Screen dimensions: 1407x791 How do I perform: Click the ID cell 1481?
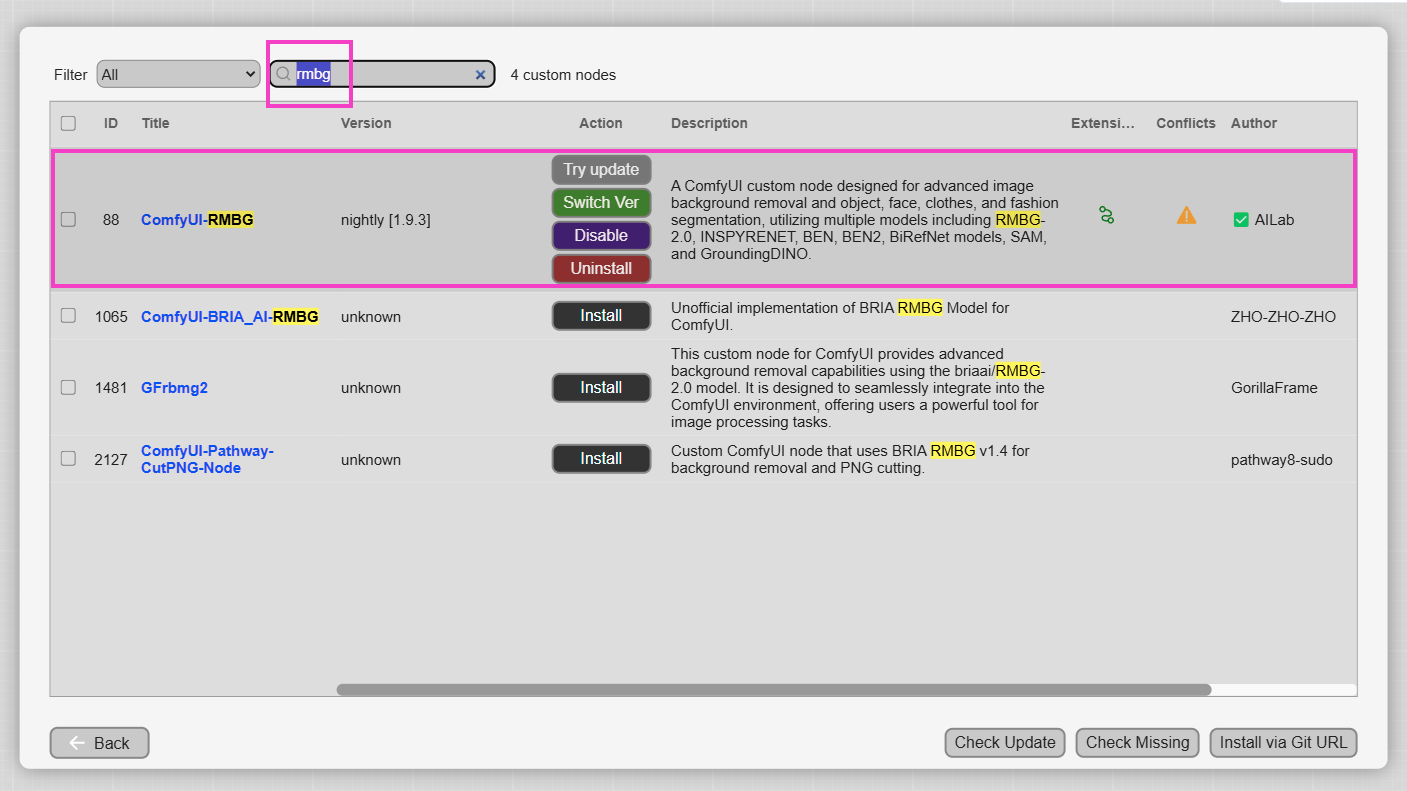111,388
